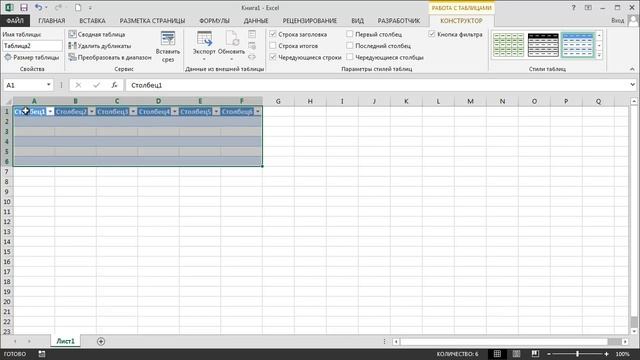Select column G header

[x=278, y=101]
